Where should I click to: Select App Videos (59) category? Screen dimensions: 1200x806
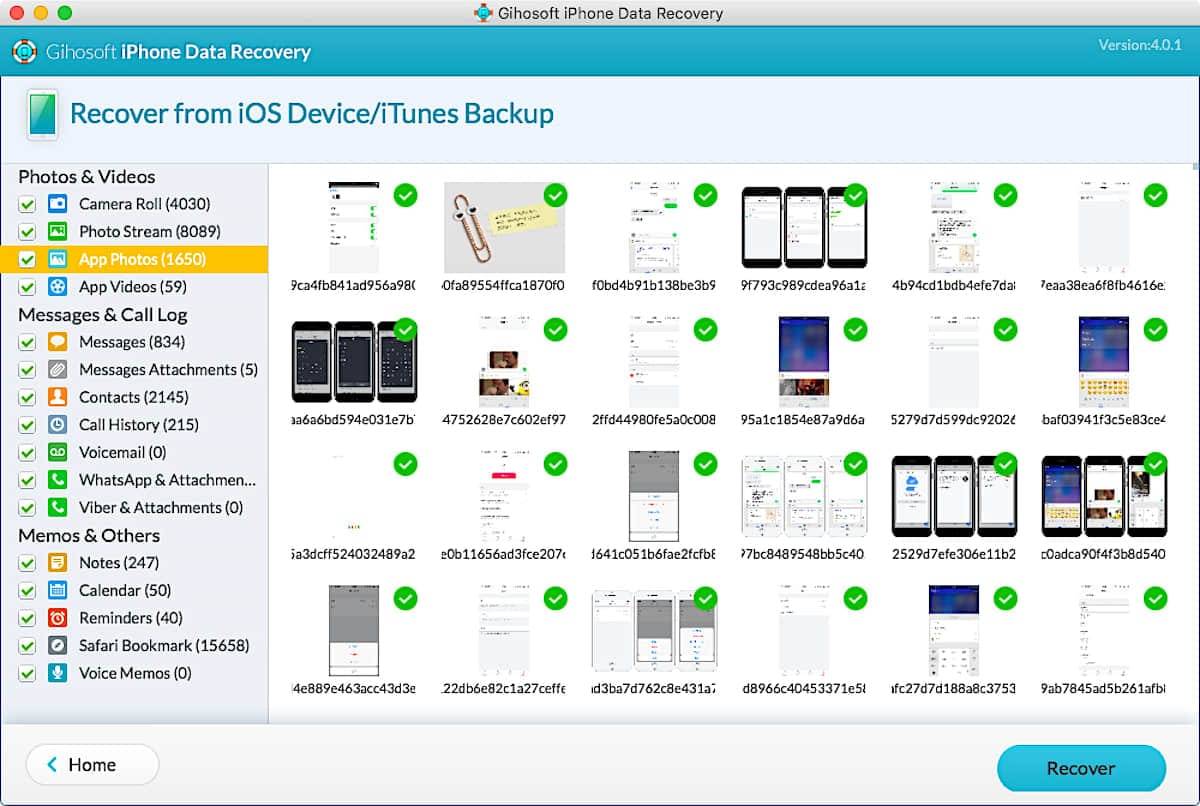tap(132, 287)
